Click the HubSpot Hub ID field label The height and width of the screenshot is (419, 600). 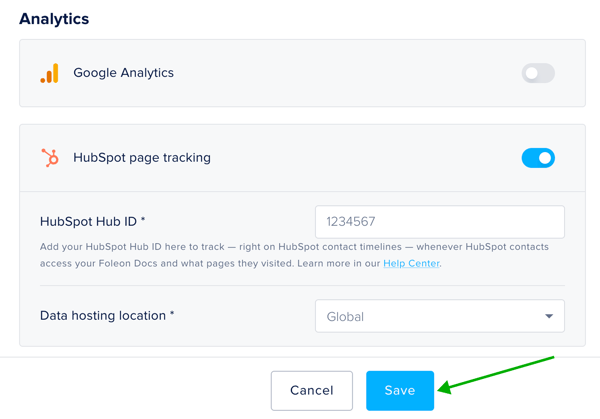point(93,222)
